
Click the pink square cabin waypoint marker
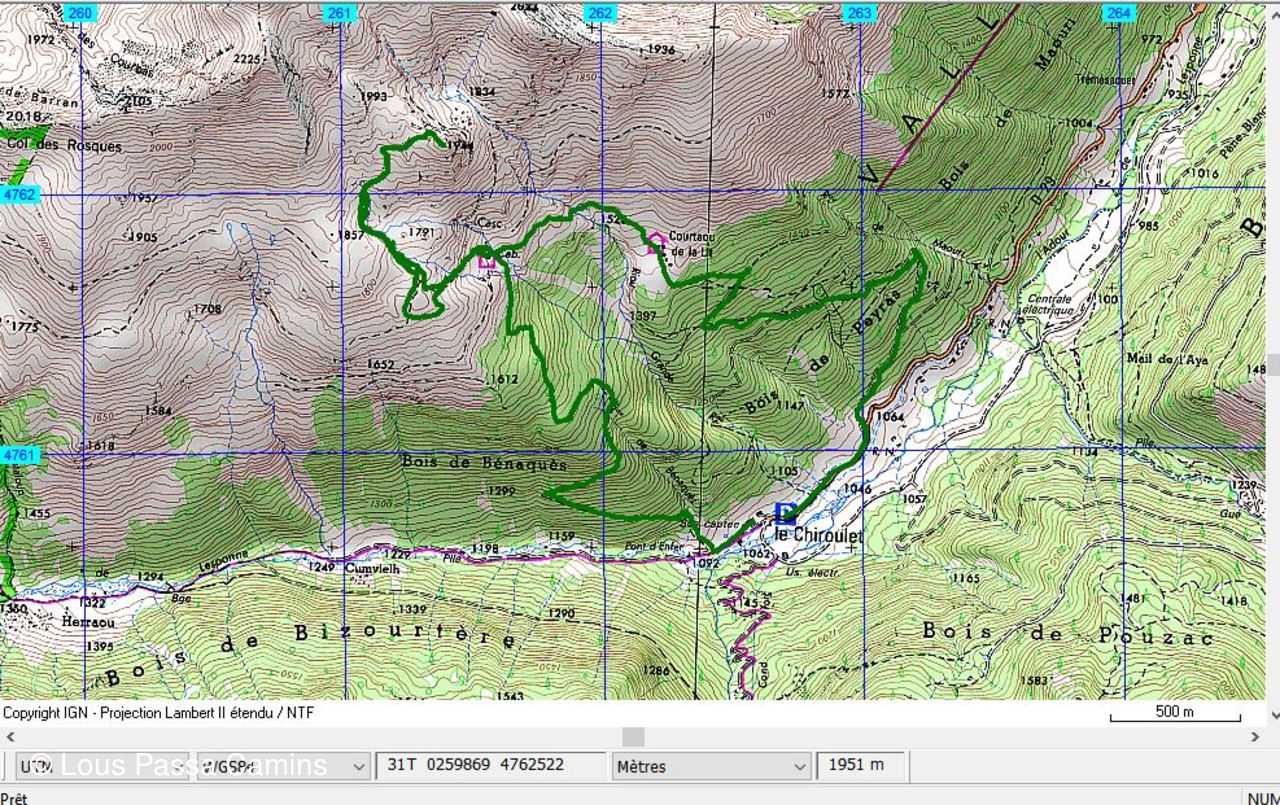click(x=487, y=261)
